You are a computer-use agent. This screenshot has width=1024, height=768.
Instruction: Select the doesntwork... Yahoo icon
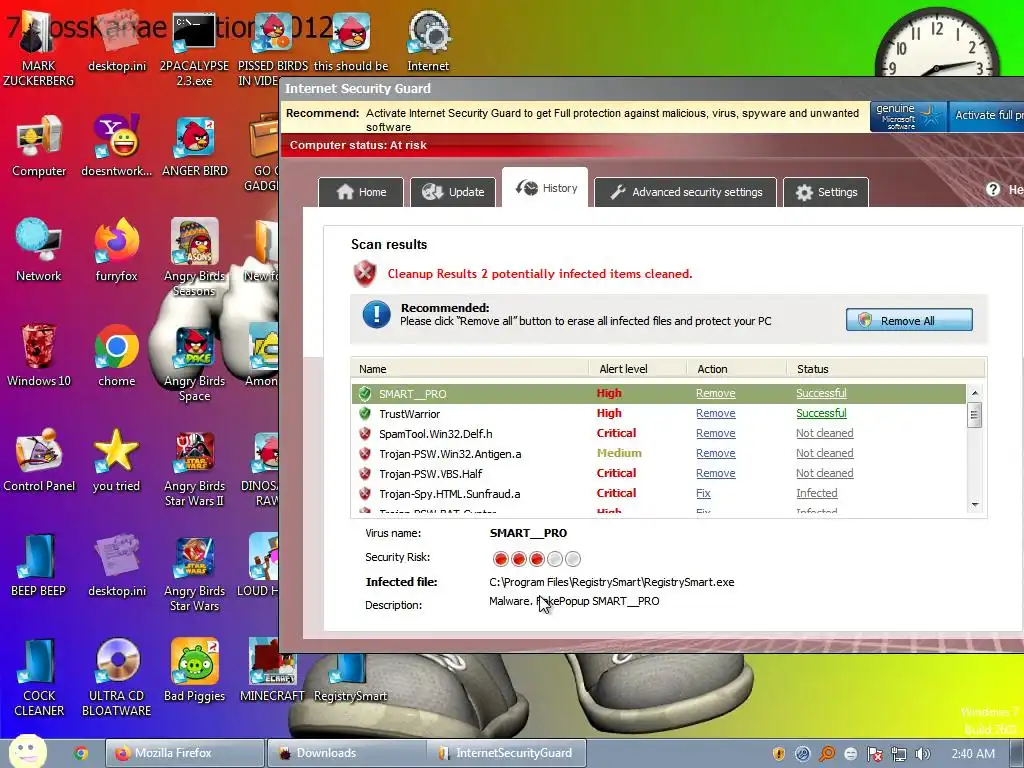tap(117, 146)
